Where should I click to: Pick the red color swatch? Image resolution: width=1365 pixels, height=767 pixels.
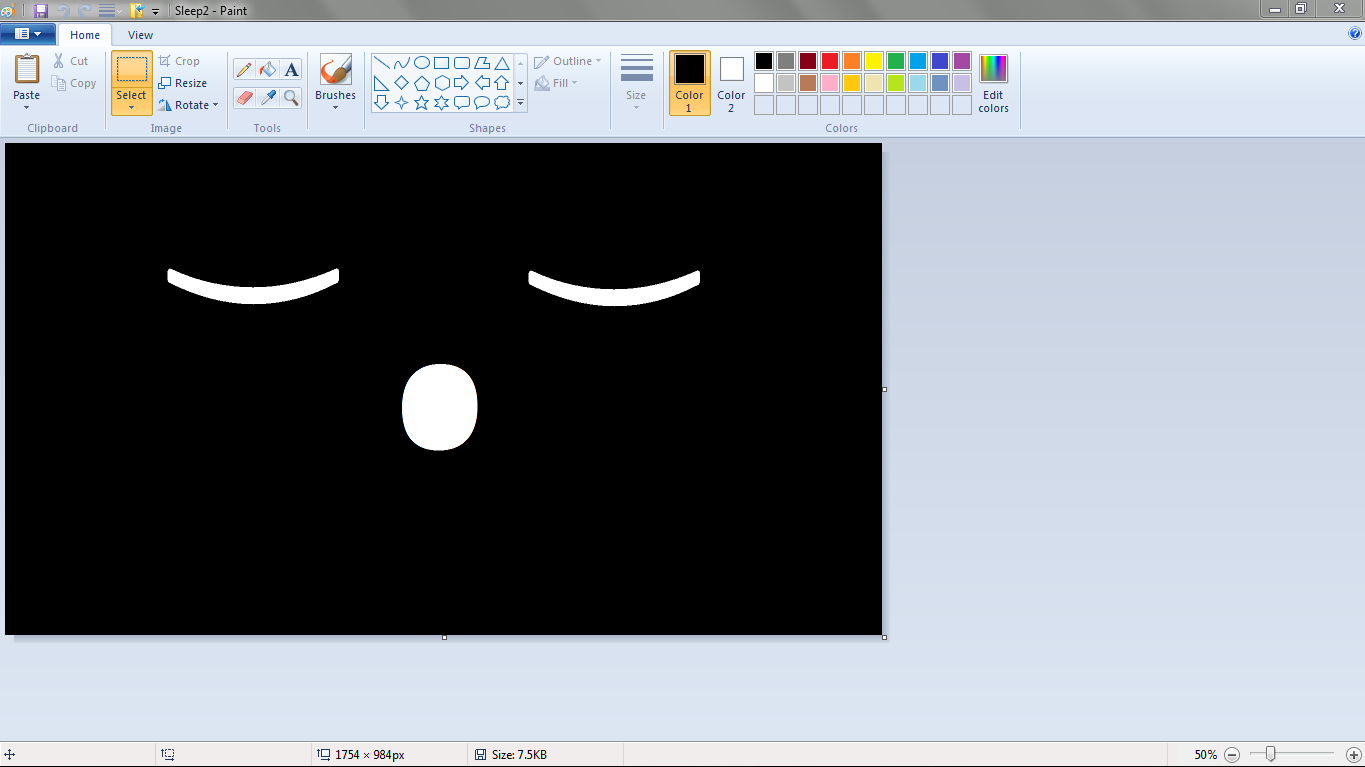(830, 61)
